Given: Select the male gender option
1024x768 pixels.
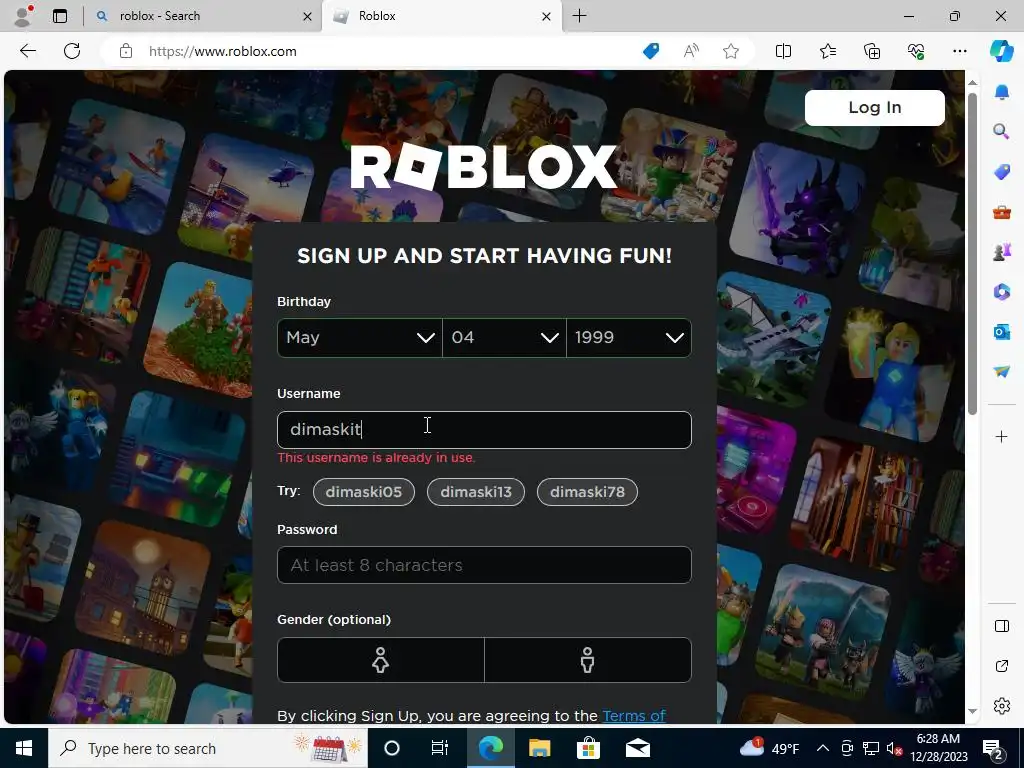Looking at the screenshot, I should pos(588,660).
